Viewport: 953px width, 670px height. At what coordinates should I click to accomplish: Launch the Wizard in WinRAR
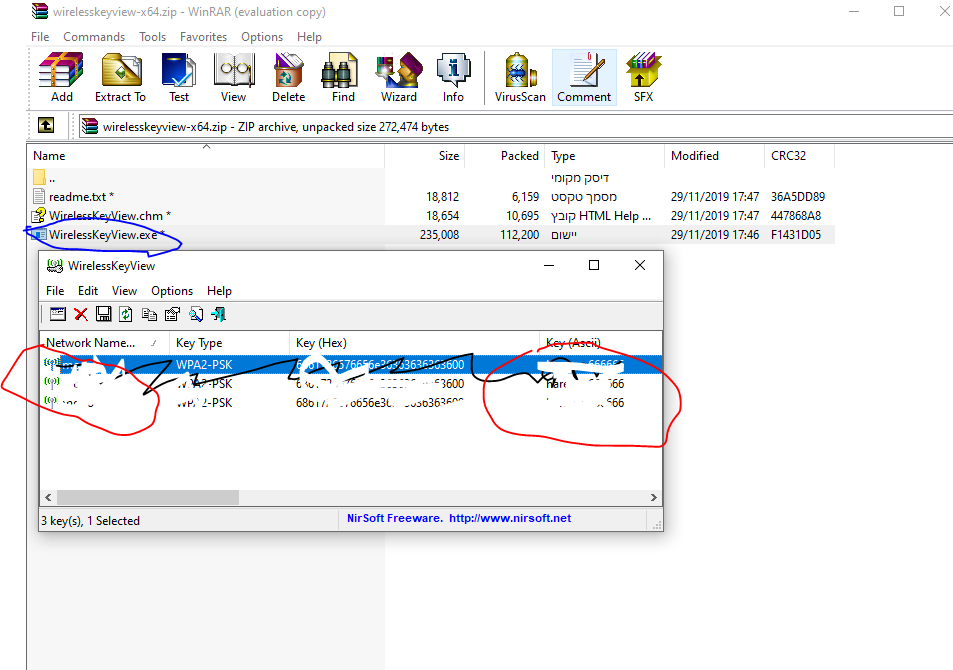pos(399,78)
